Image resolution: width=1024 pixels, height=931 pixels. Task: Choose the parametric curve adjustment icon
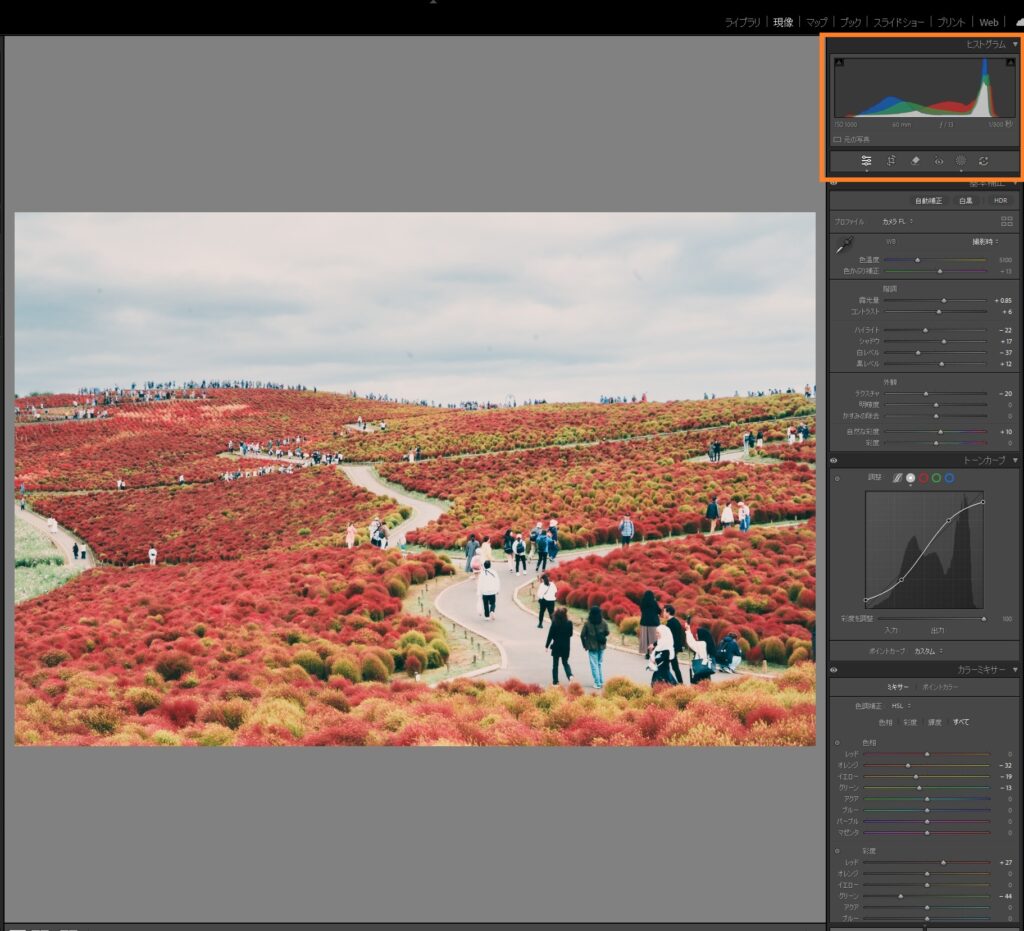tap(897, 478)
